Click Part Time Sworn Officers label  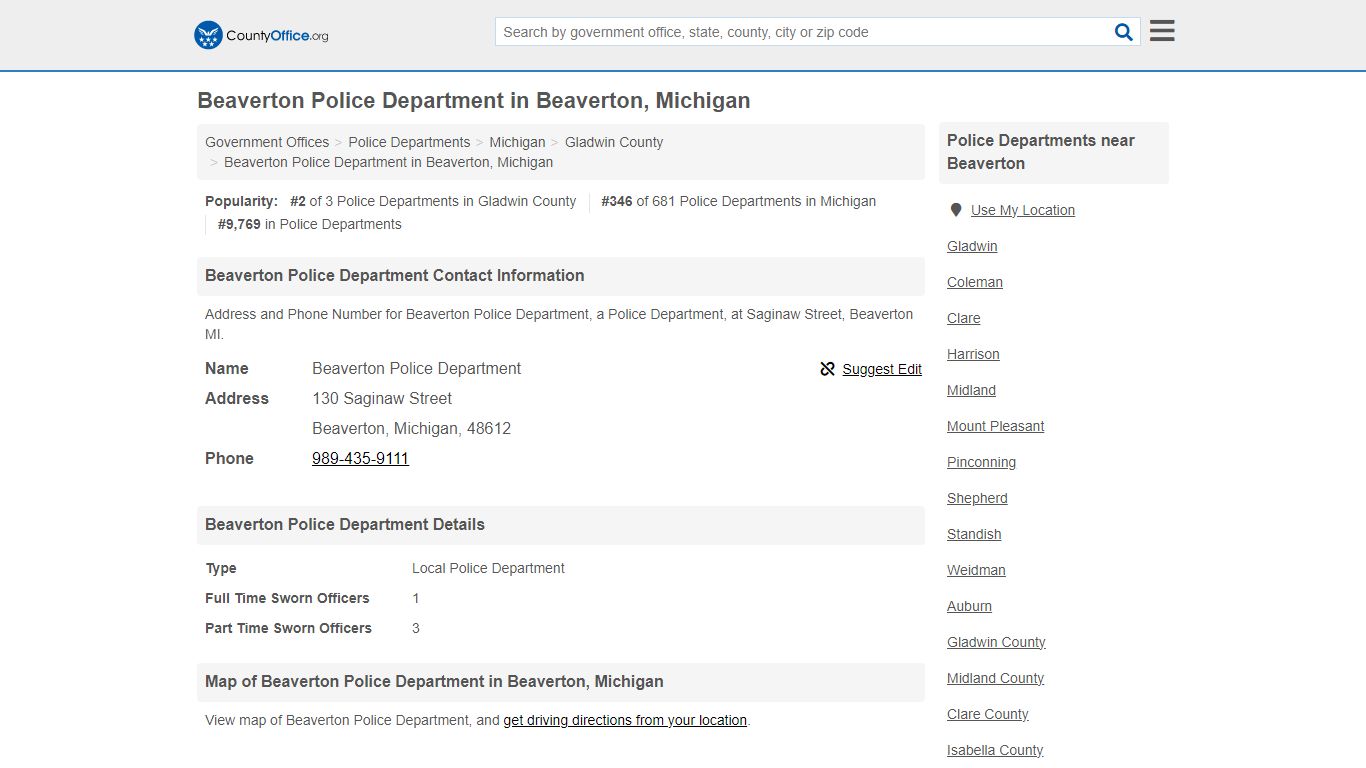(x=288, y=628)
